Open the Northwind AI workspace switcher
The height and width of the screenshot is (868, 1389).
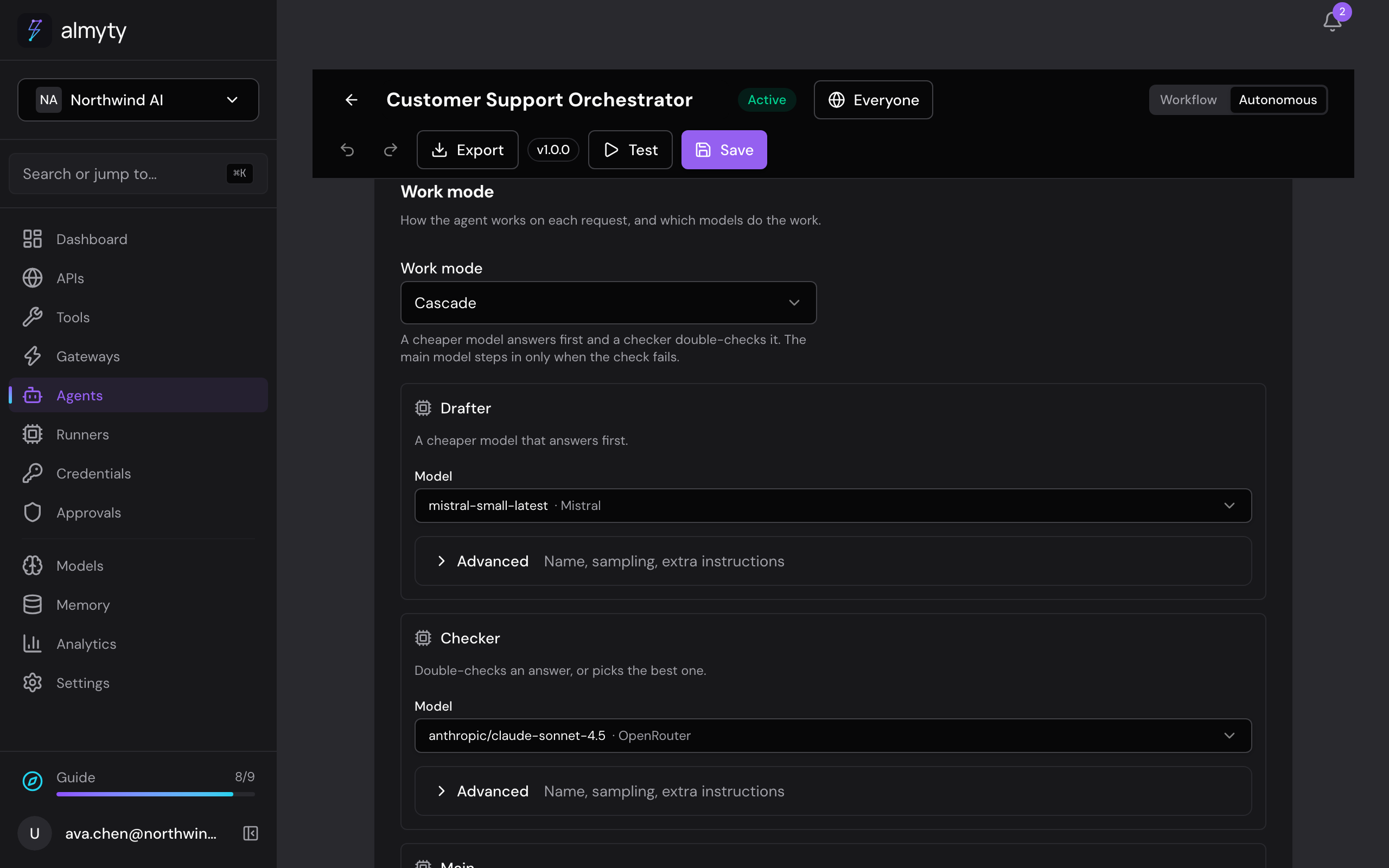[x=138, y=100]
